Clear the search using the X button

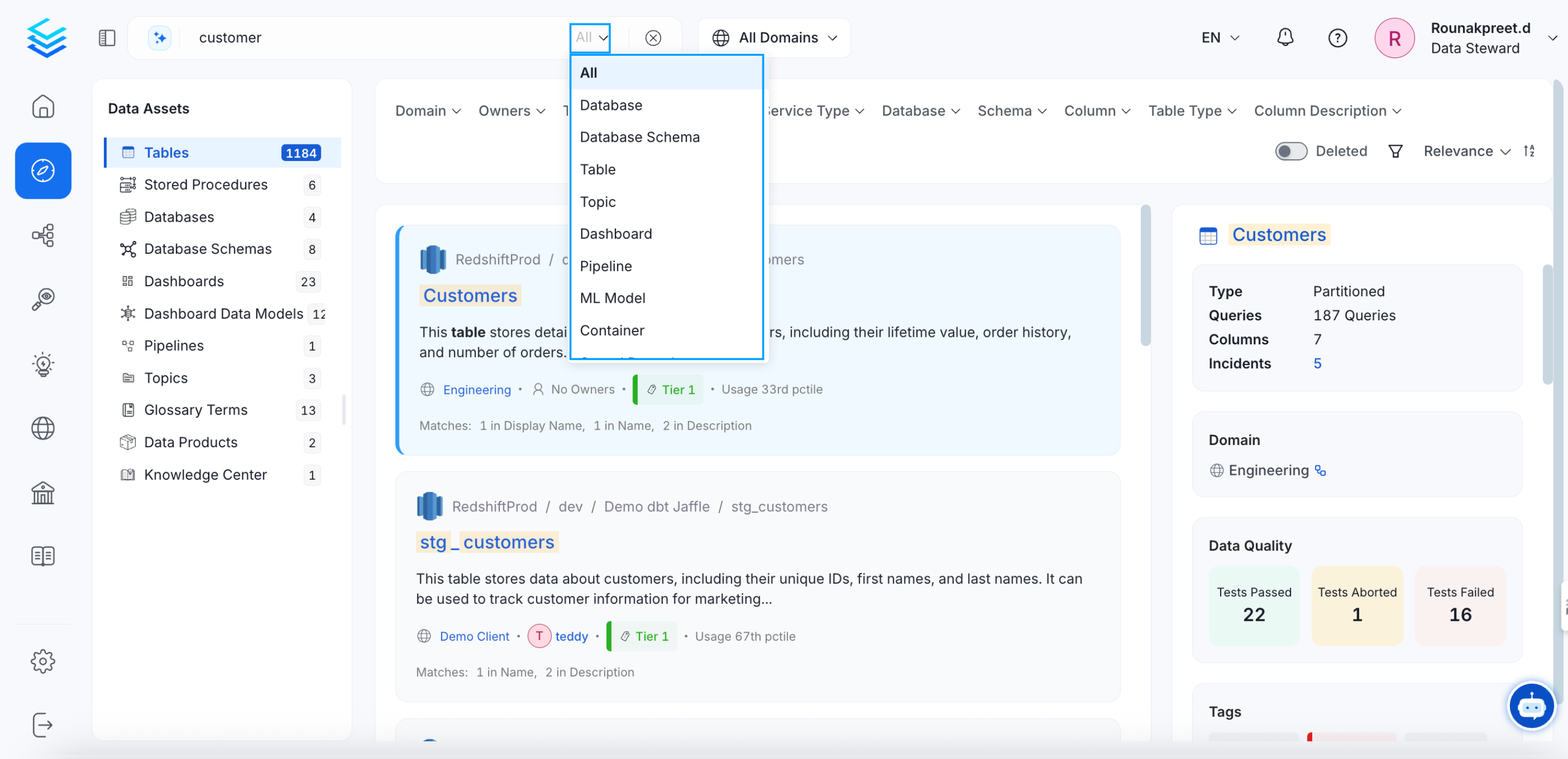tap(653, 38)
